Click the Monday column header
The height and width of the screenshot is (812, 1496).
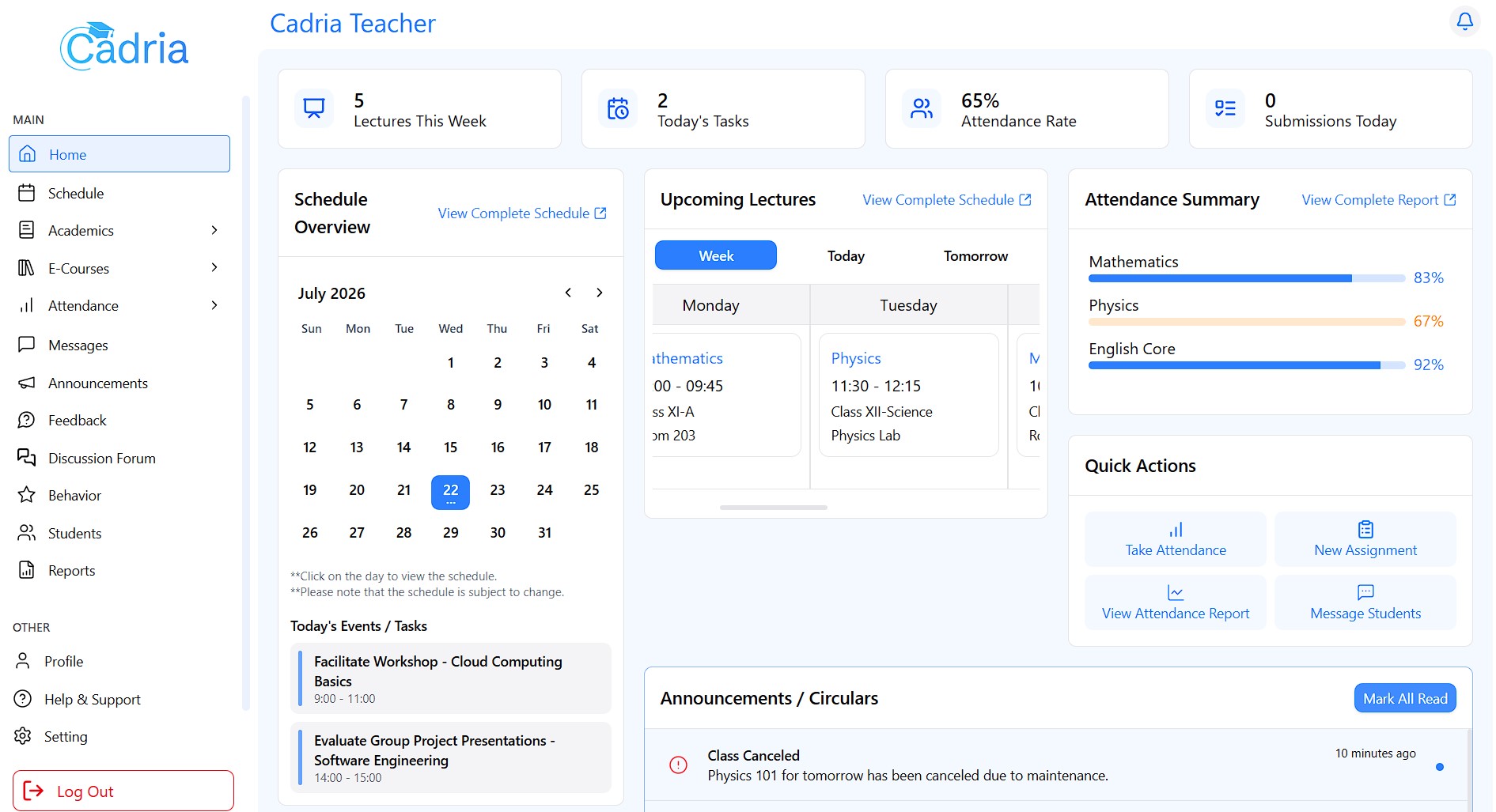[x=731, y=305]
